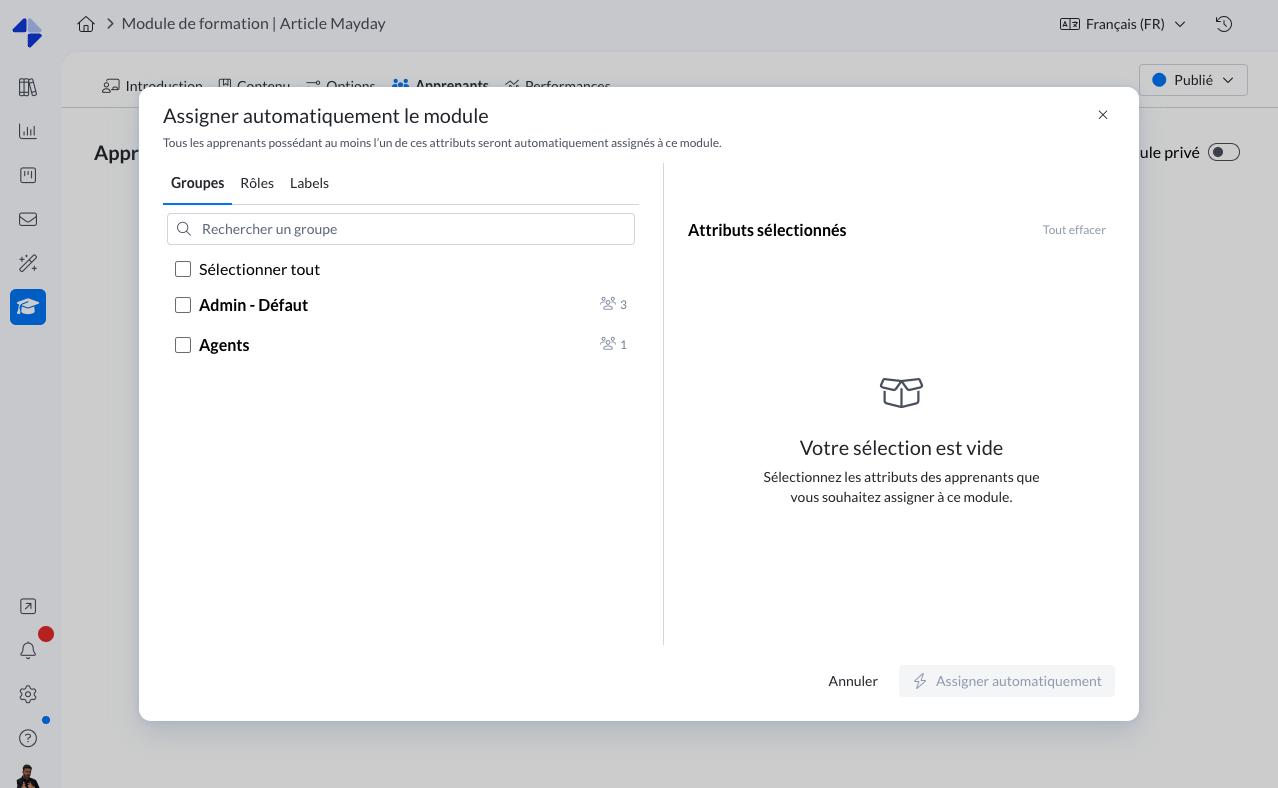Open the Français (FR) language dropdown
The height and width of the screenshot is (788, 1278).
(1122, 24)
